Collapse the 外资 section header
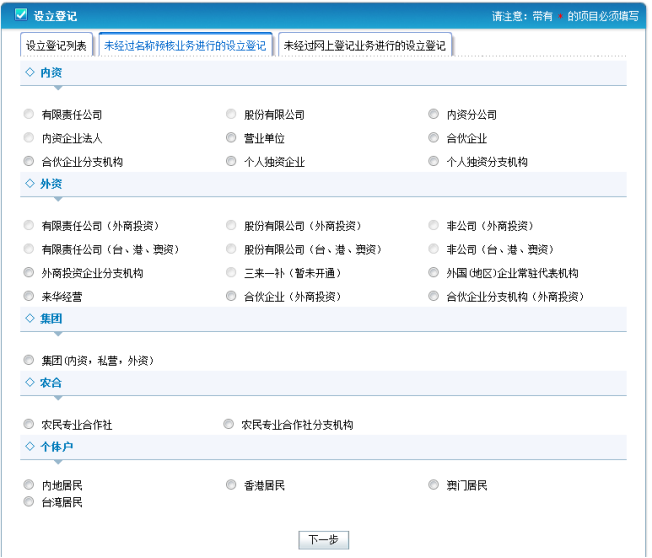 coord(323,184)
